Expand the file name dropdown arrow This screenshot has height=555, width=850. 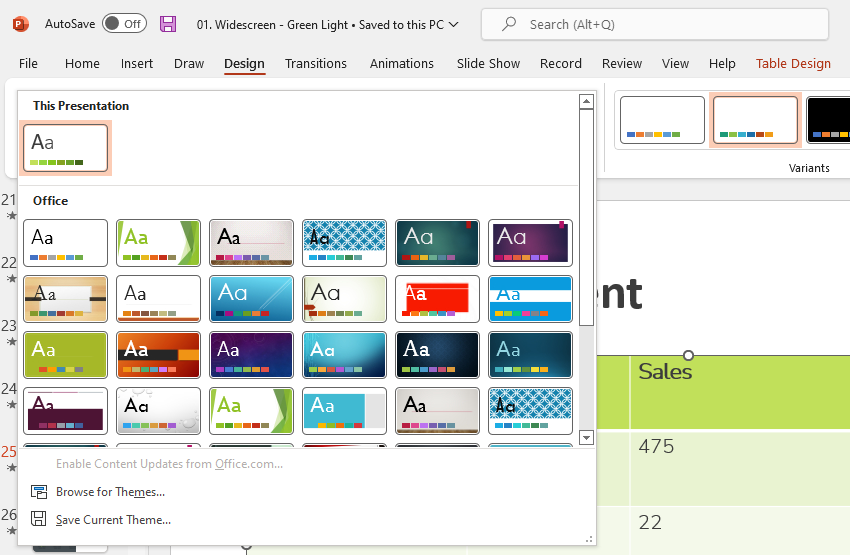pos(455,24)
